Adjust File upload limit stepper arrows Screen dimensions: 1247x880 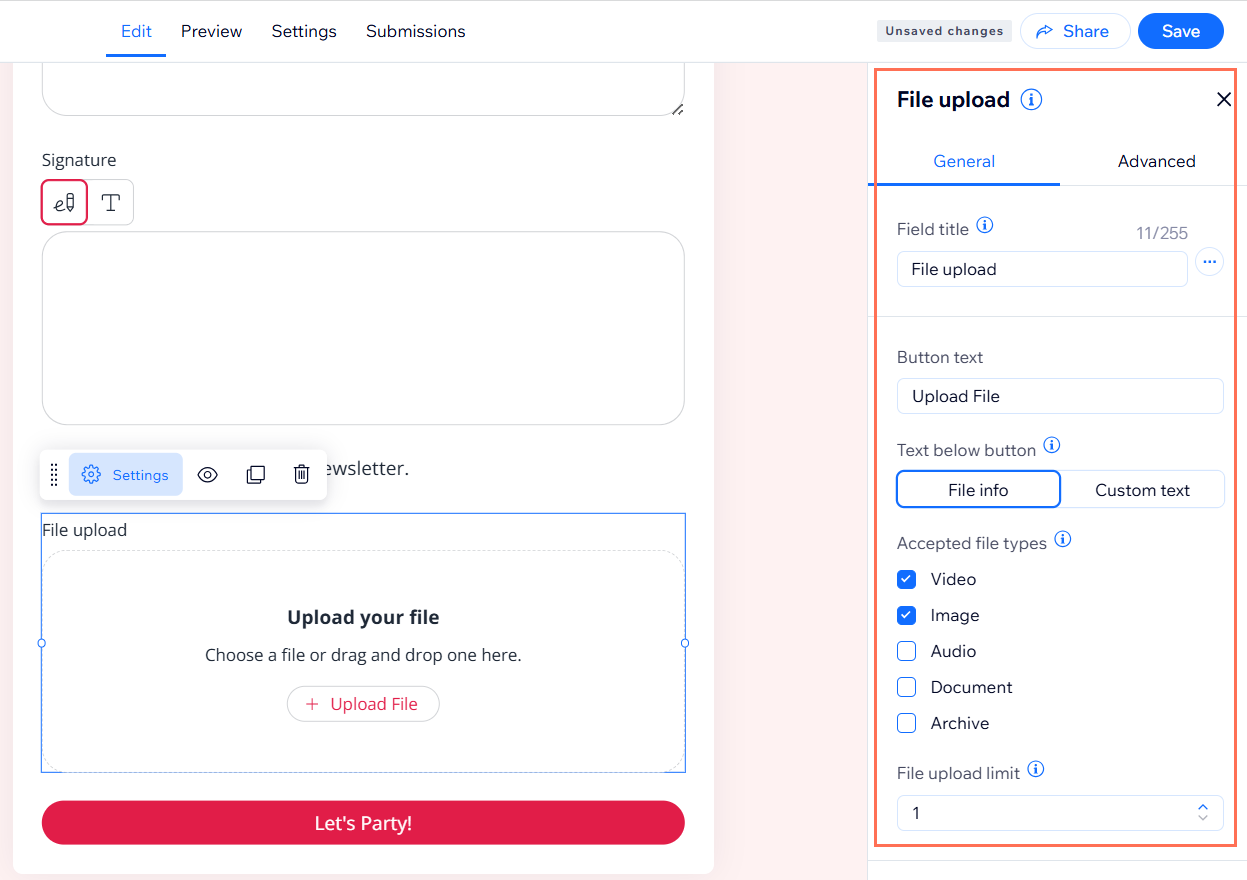(x=1202, y=812)
